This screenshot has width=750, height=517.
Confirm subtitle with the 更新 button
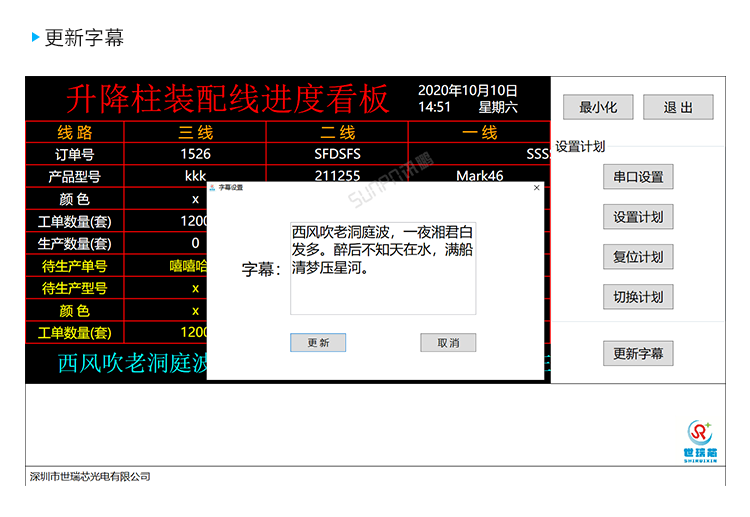(x=318, y=342)
